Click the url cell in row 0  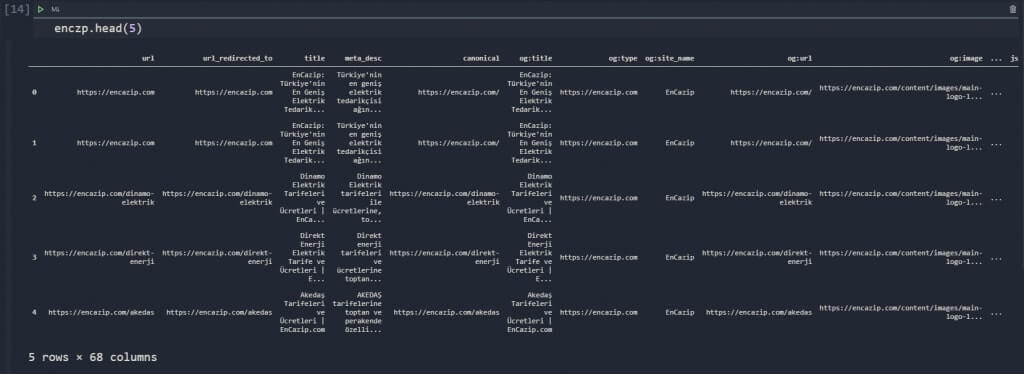pyautogui.click(x=116, y=92)
